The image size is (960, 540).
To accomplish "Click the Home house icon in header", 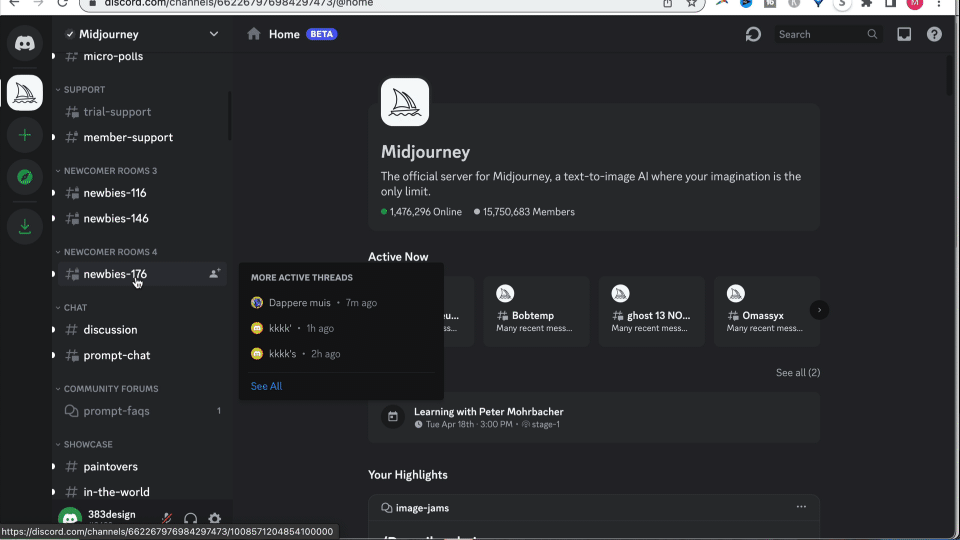I will click(x=253, y=34).
